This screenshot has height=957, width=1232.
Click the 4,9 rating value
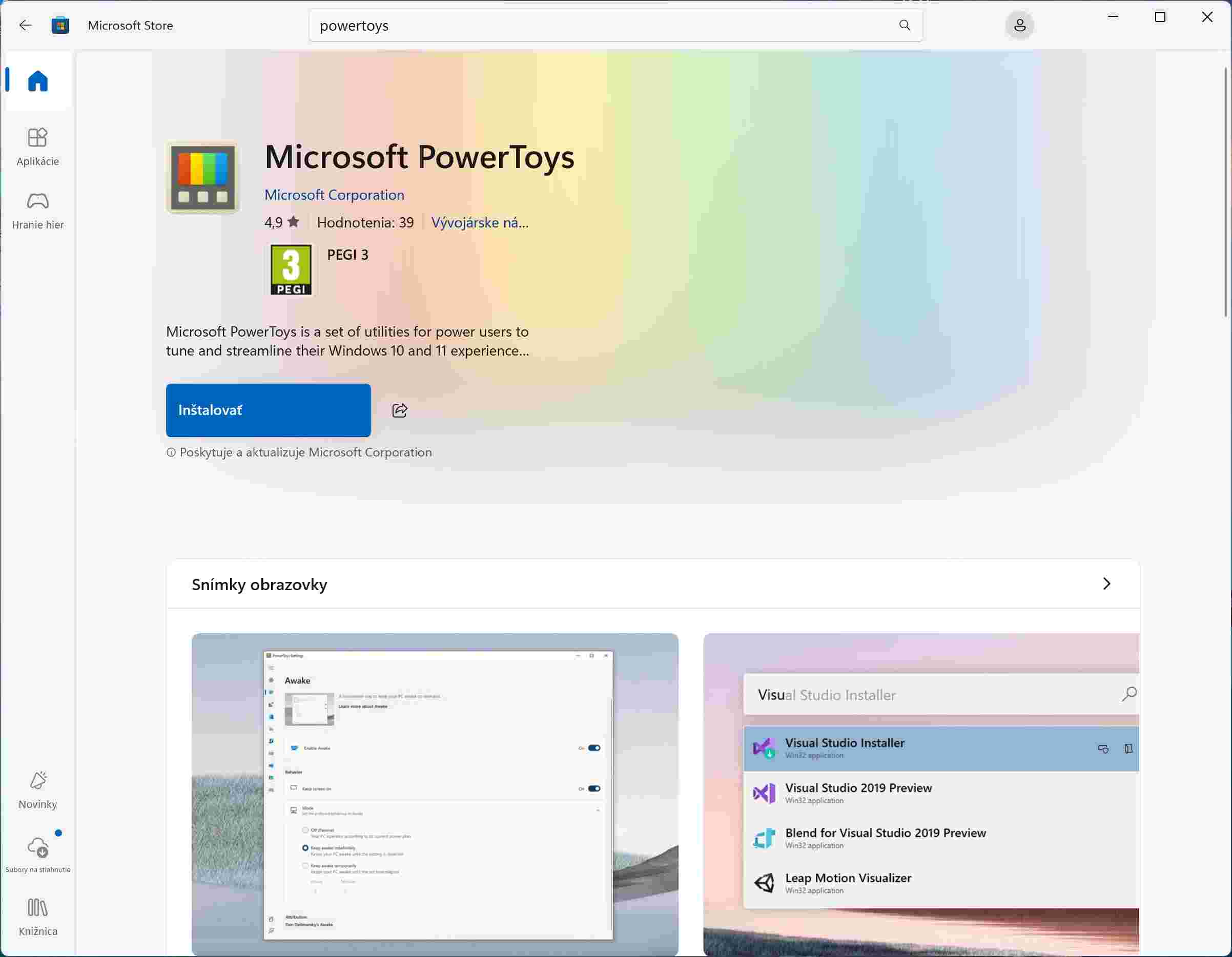pos(274,222)
